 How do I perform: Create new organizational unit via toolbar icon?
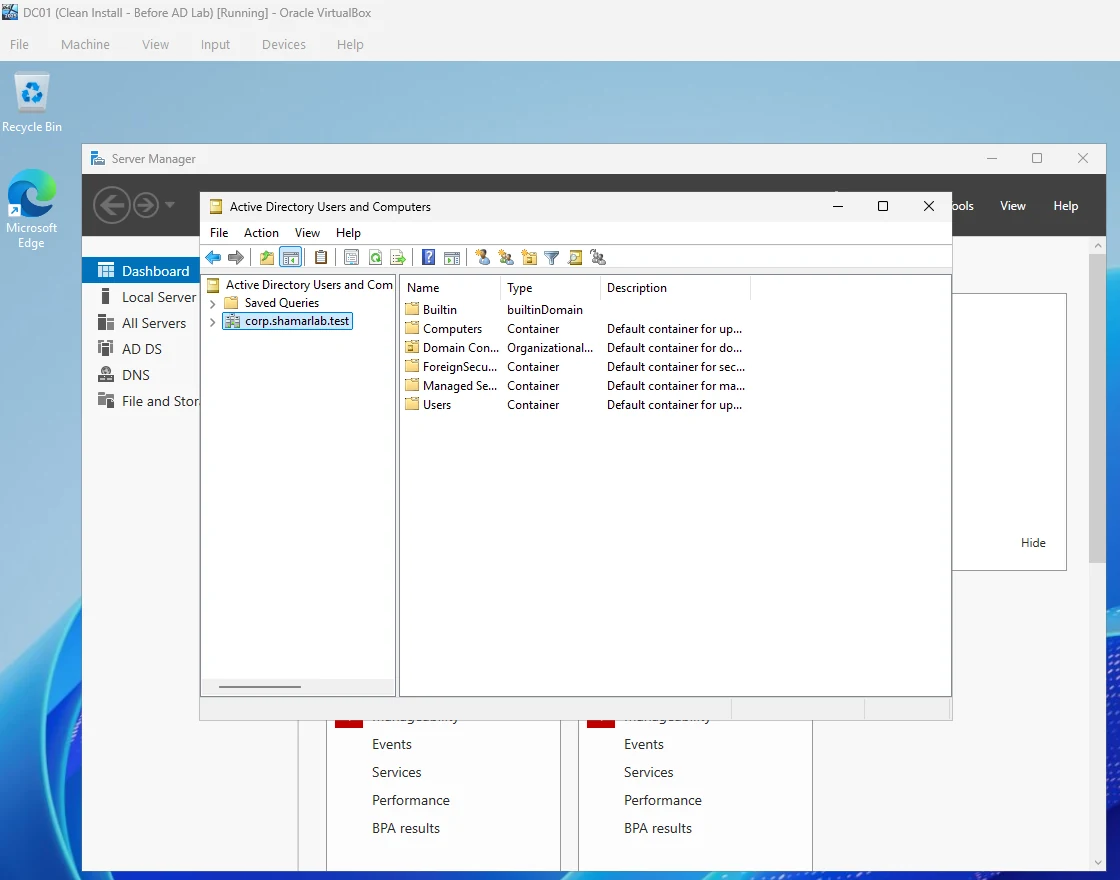coord(529,258)
